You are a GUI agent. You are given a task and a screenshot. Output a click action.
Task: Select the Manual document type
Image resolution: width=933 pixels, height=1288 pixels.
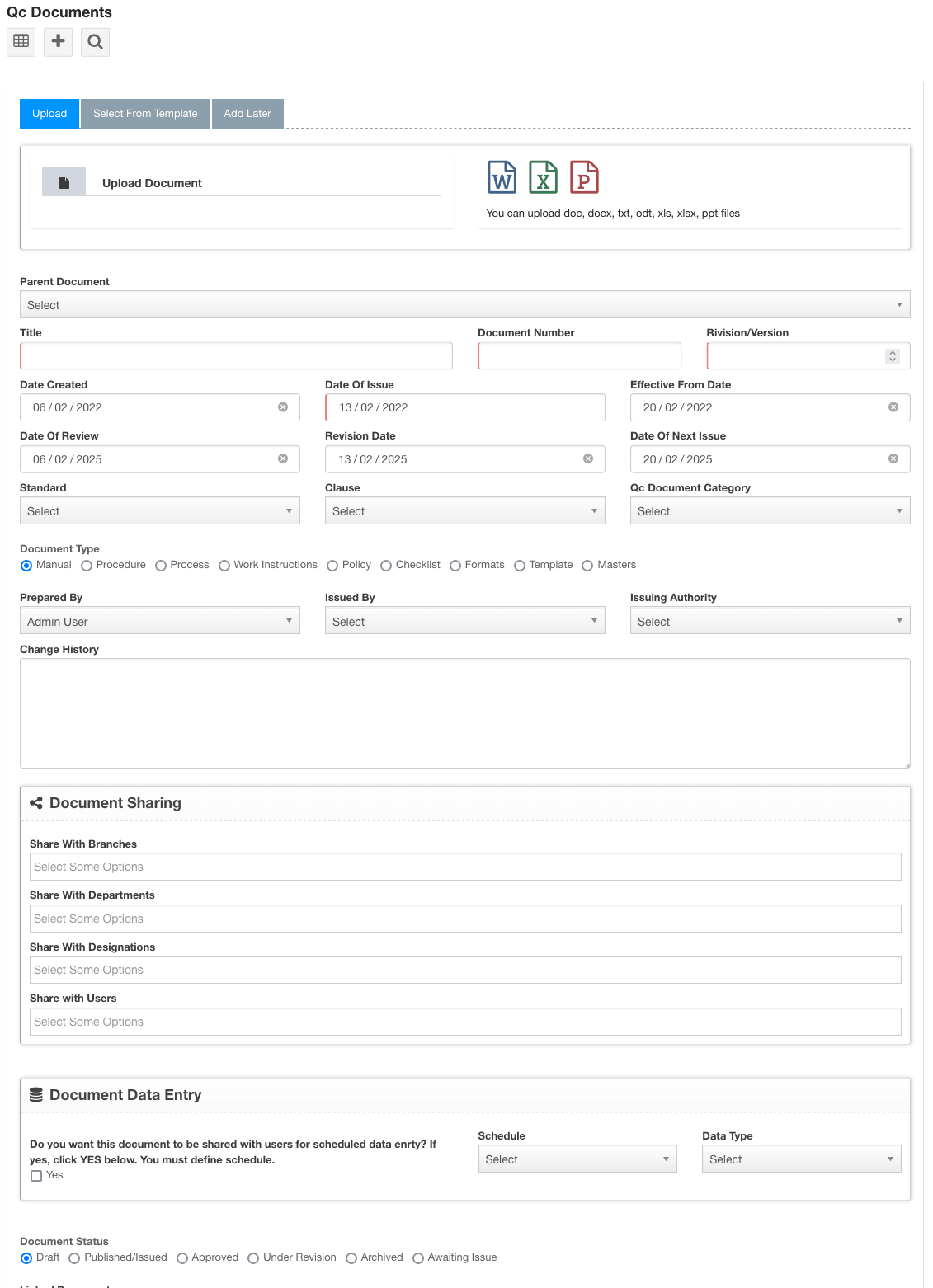(x=26, y=566)
